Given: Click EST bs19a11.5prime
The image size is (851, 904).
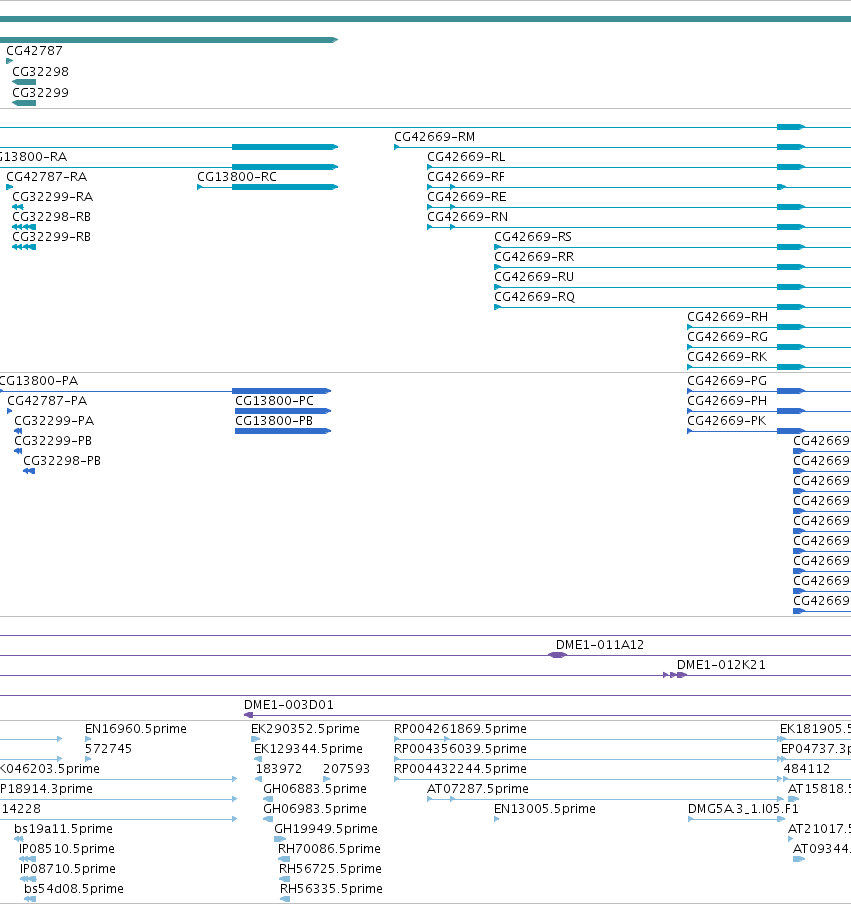Looking at the screenshot, I should [x=63, y=828].
